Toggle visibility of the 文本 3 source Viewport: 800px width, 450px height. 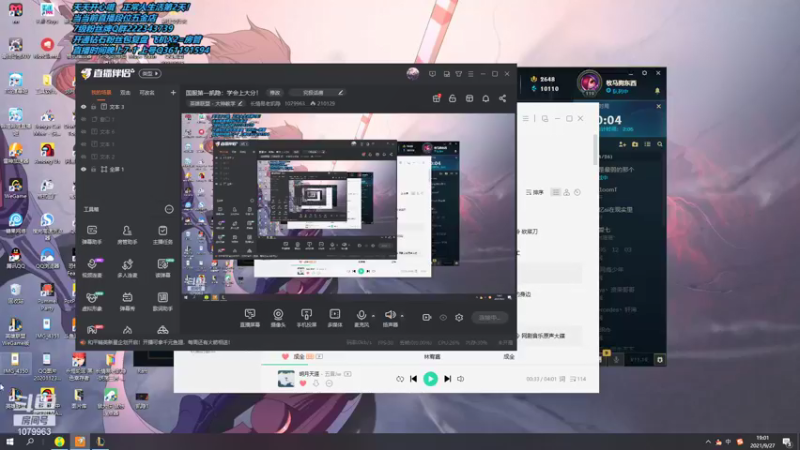coord(84,107)
